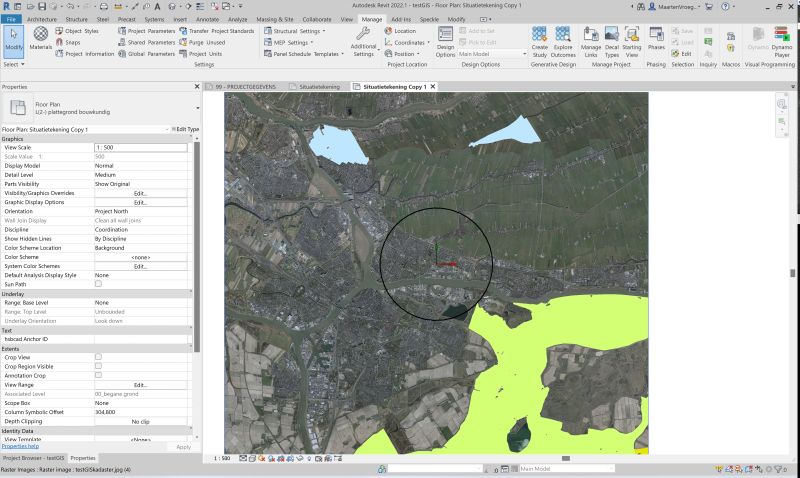Click Edit Type in Properties panel
The image size is (800, 478).
pos(185,130)
